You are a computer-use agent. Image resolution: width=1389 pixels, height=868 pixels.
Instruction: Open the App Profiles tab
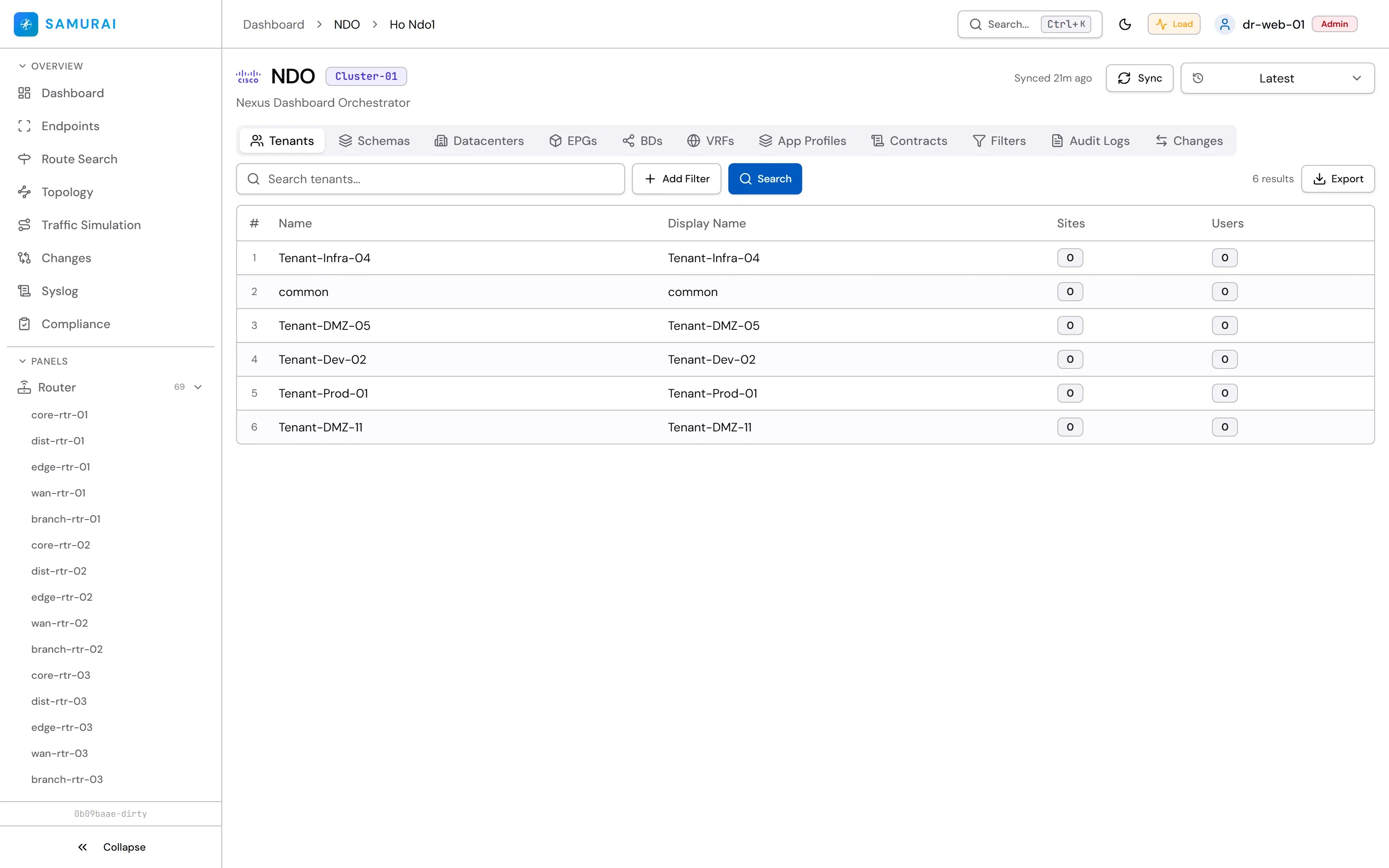click(x=803, y=141)
